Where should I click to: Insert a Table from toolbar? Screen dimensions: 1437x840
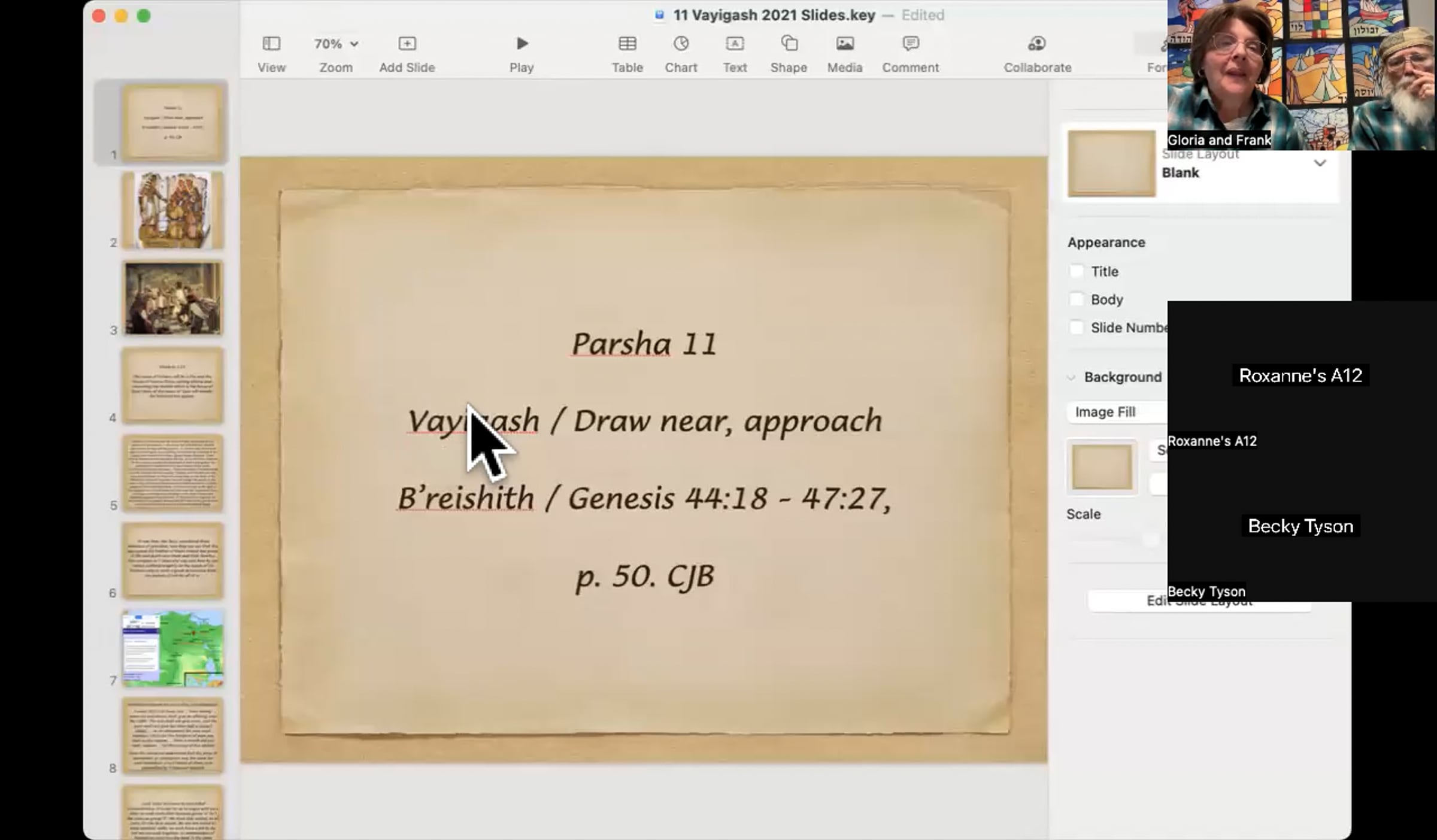pyautogui.click(x=627, y=44)
